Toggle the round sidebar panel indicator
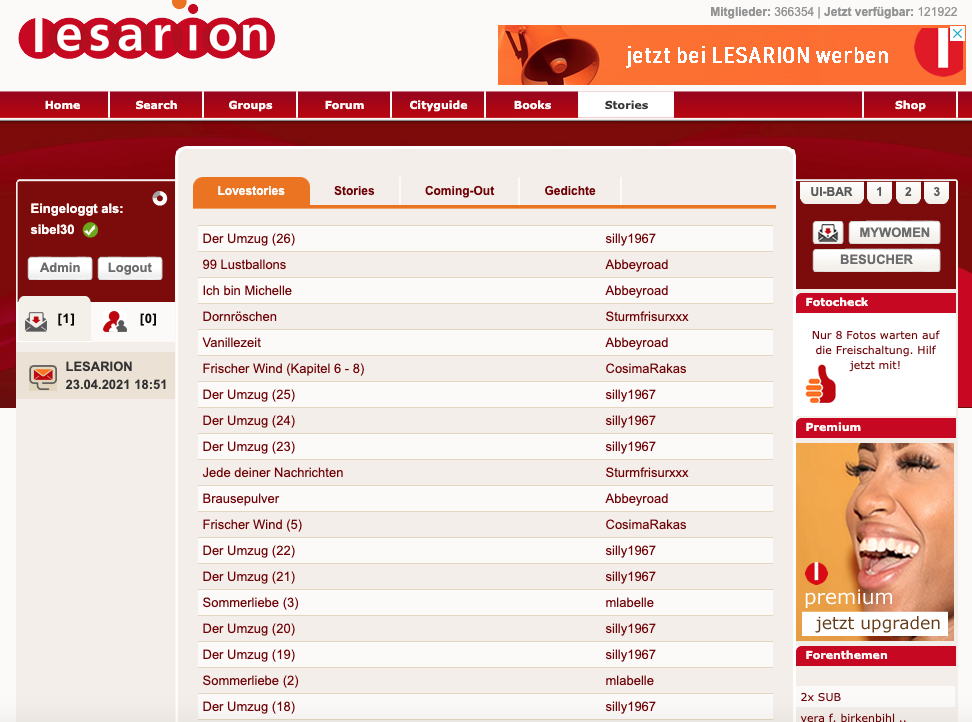 tap(159, 198)
